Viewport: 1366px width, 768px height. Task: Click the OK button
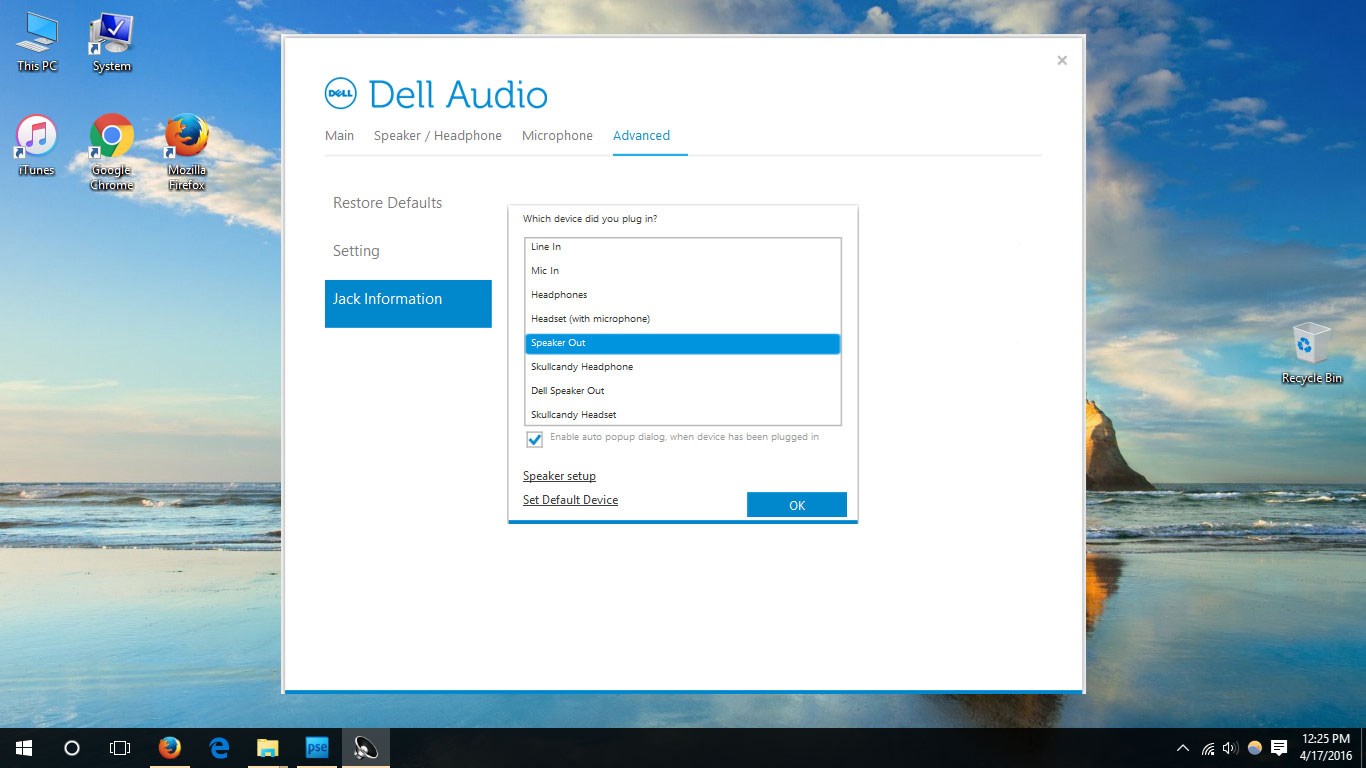click(797, 505)
